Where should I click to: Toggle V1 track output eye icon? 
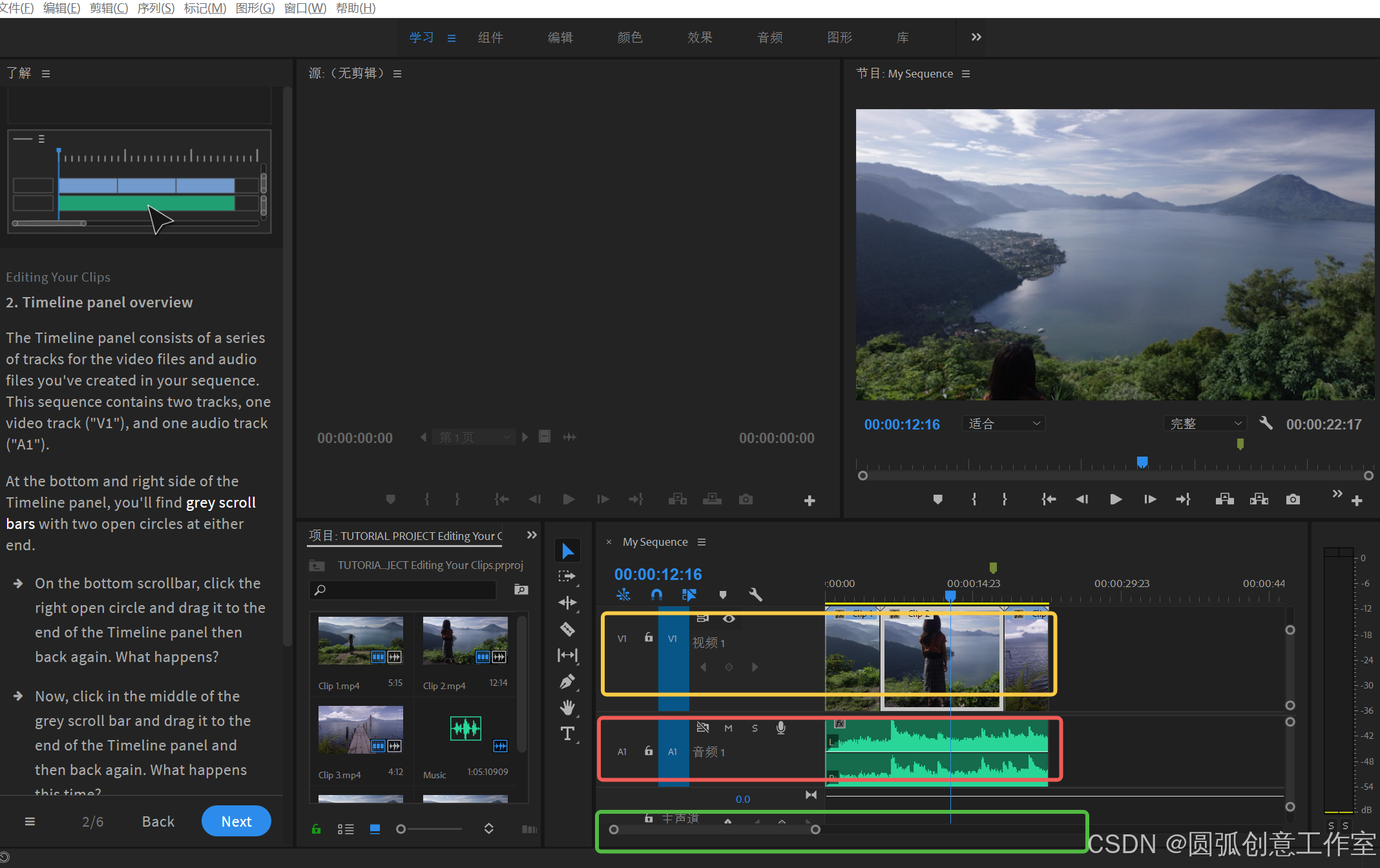coord(729,619)
